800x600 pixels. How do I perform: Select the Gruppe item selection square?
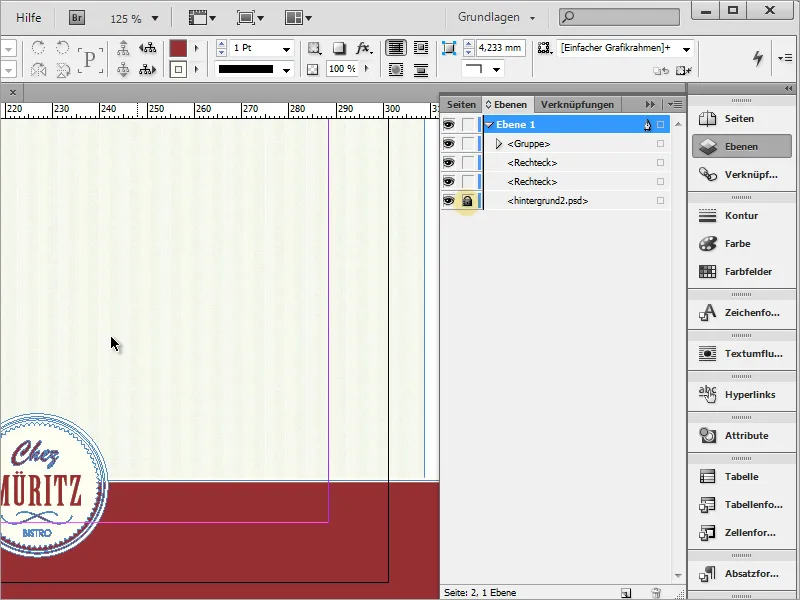click(661, 144)
